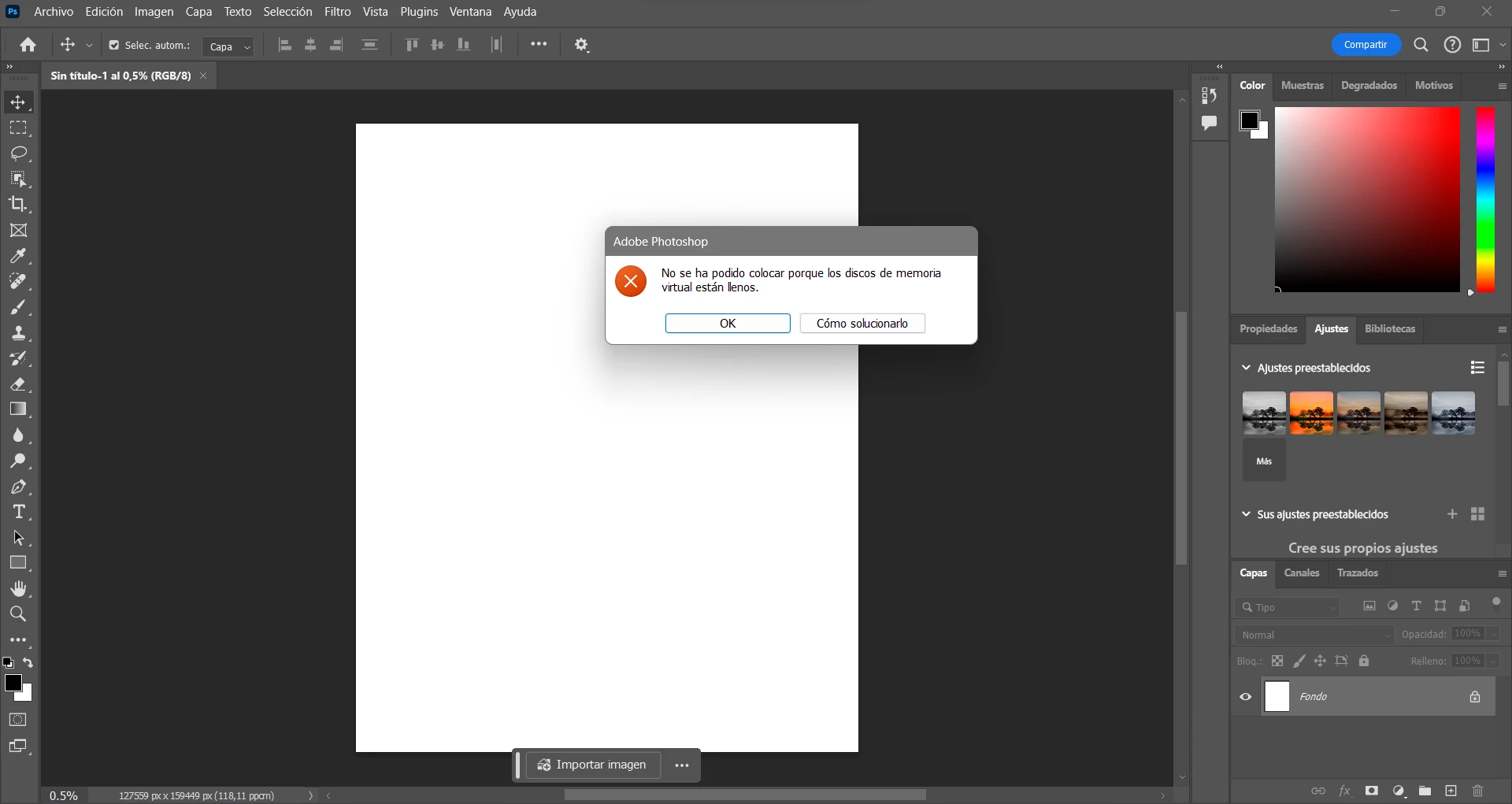
Task: Select the Zoom tool
Action: 18,614
